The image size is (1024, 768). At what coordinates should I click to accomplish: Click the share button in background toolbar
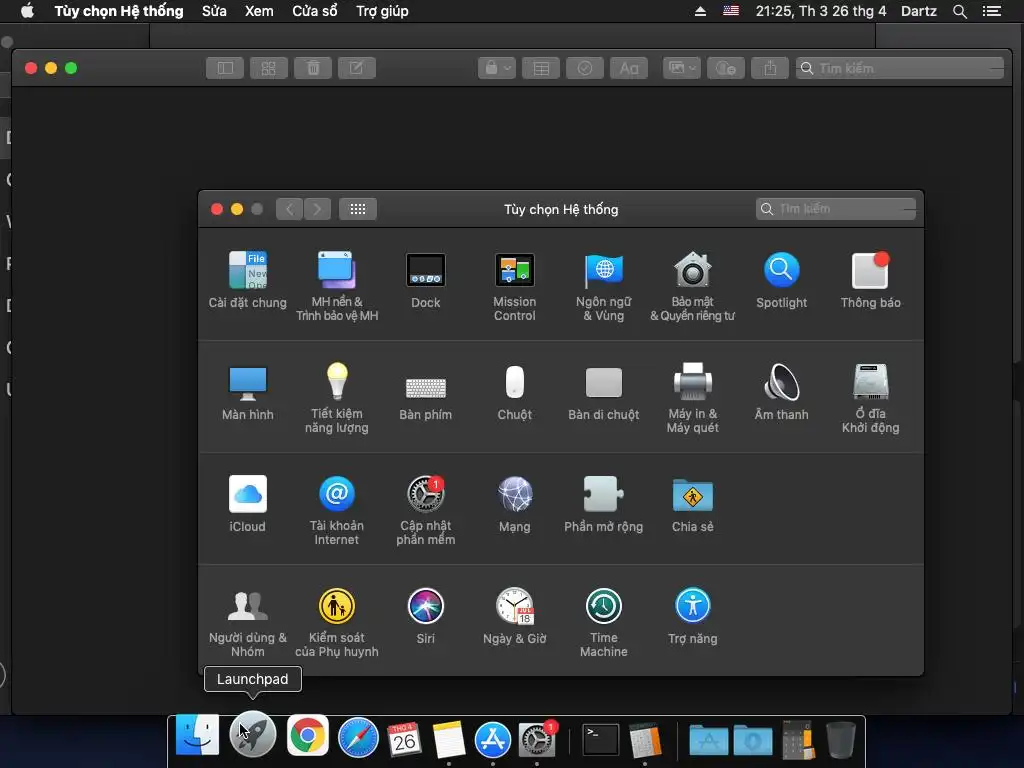tap(770, 68)
